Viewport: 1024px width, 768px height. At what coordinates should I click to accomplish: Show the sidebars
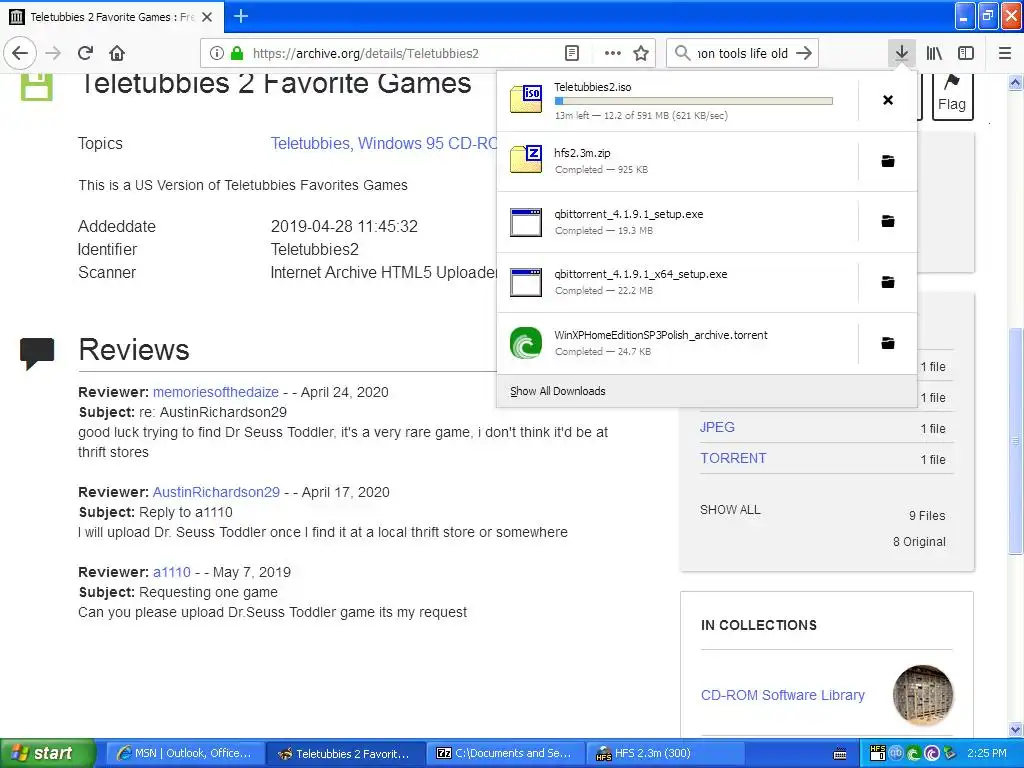966,53
